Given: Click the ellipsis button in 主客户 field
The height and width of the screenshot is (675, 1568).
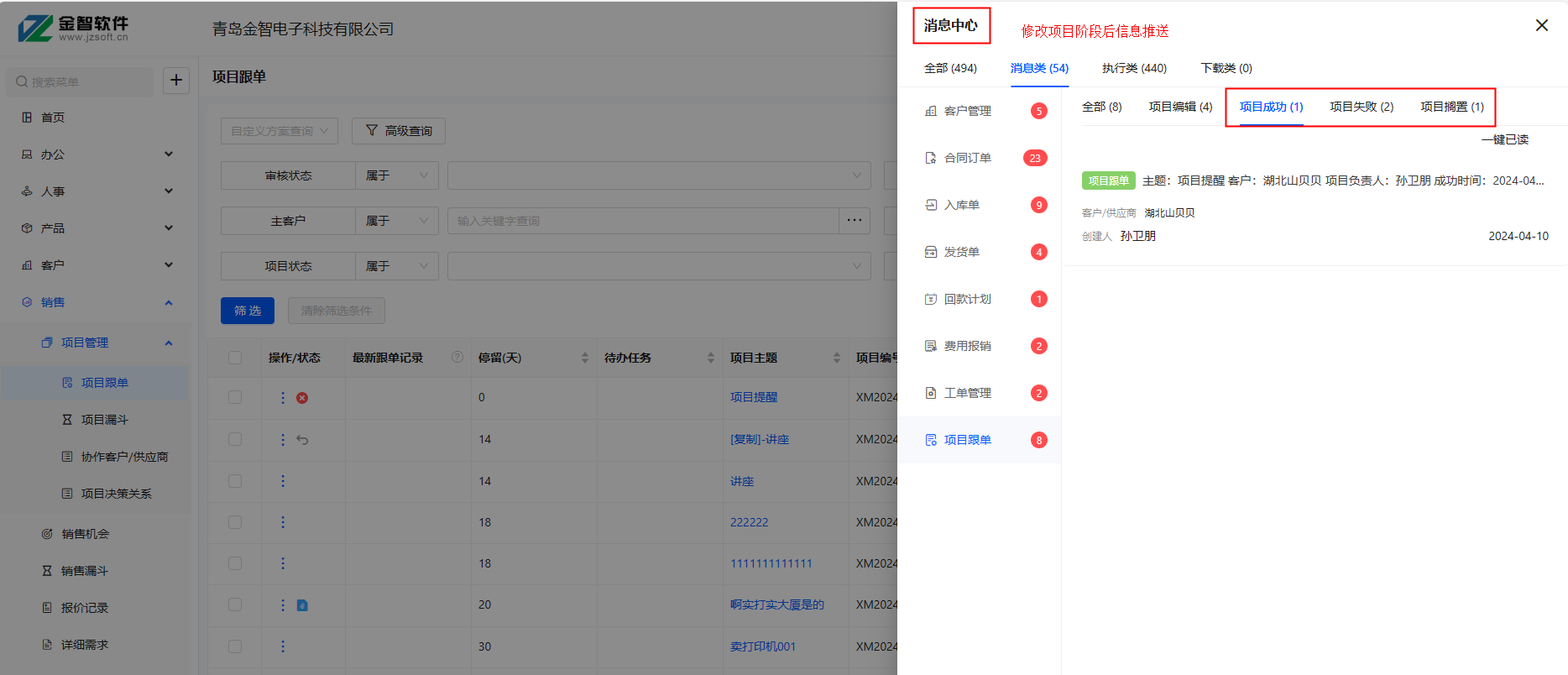Looking at the screenshot, I should click(855, 221).
